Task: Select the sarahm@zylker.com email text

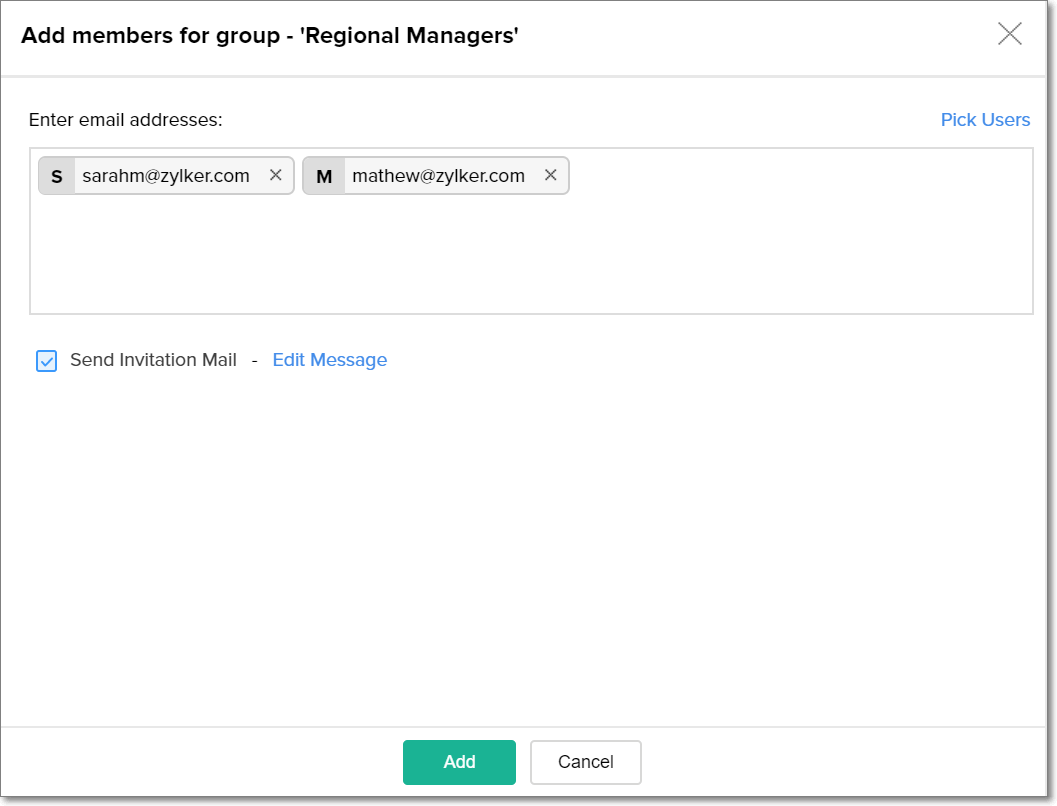Action: coord(166,176)
